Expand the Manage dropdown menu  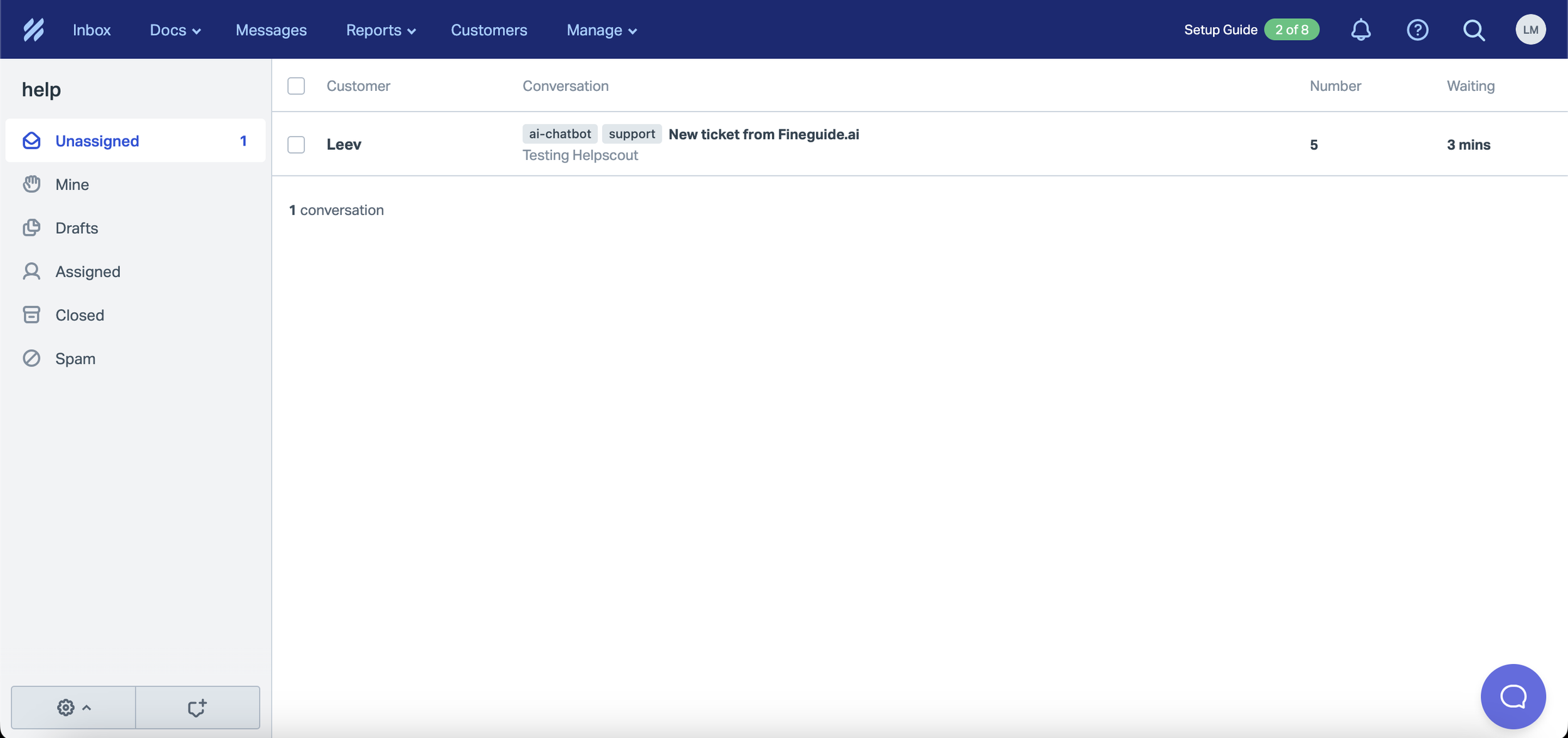[601, 30]
